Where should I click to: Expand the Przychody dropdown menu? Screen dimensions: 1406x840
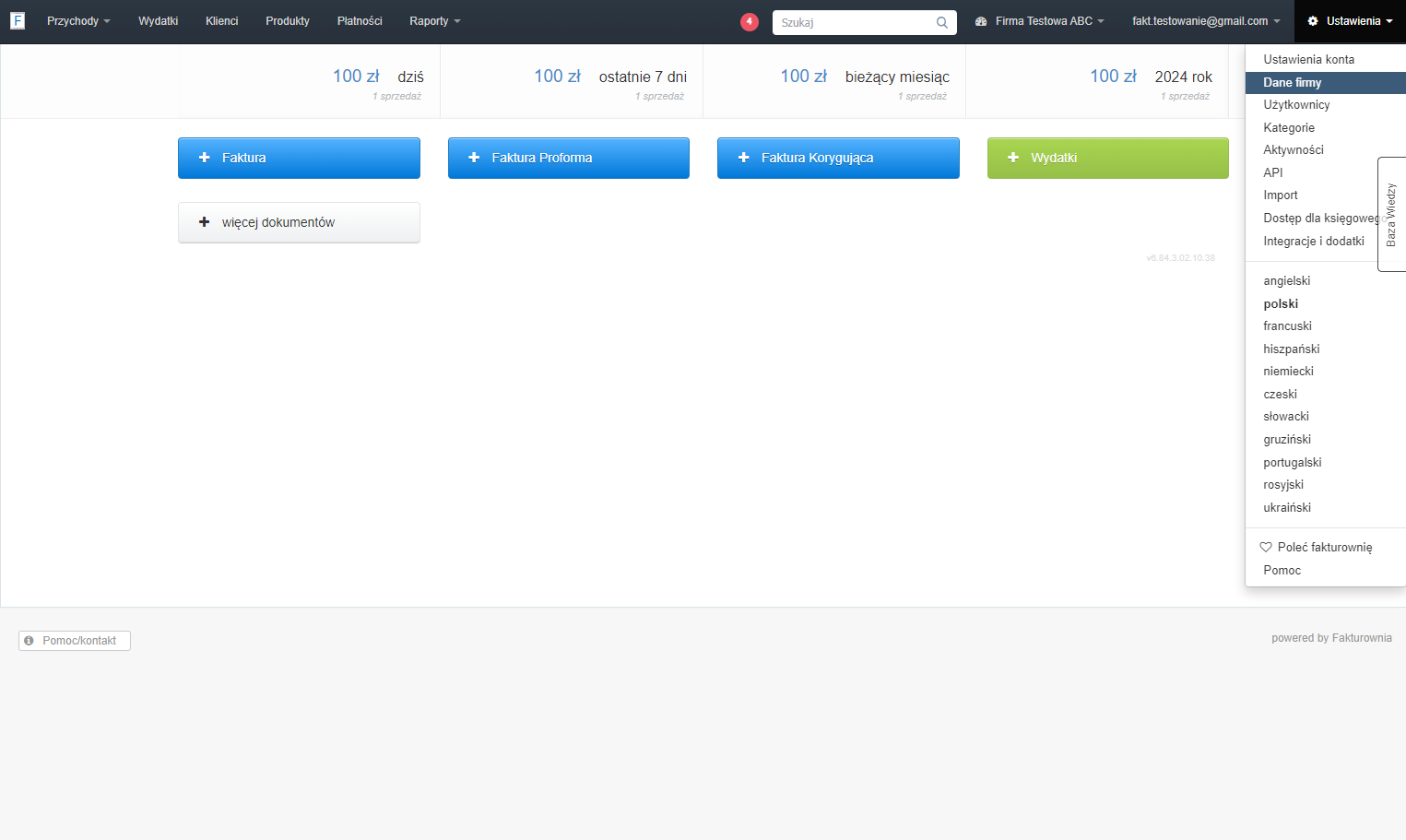(x=78, y=21)
